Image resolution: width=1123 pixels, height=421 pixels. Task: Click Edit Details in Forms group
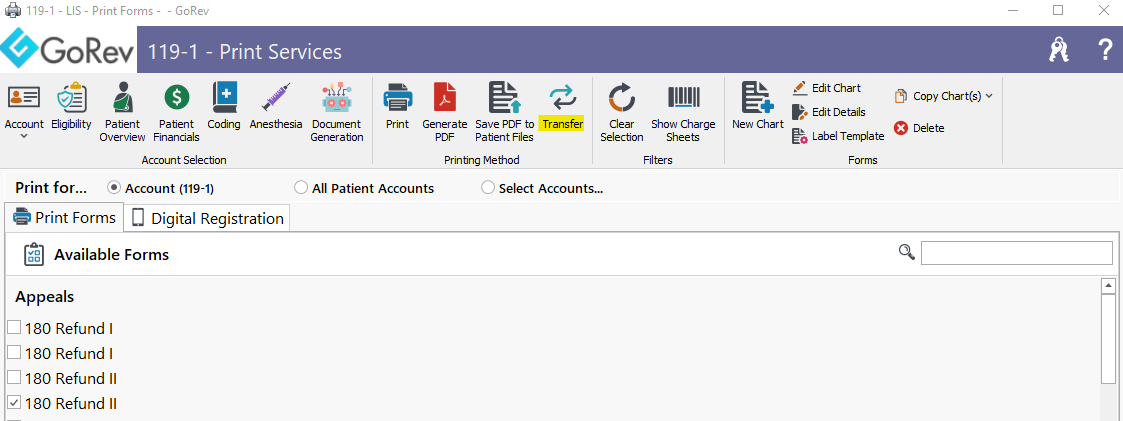829,112
